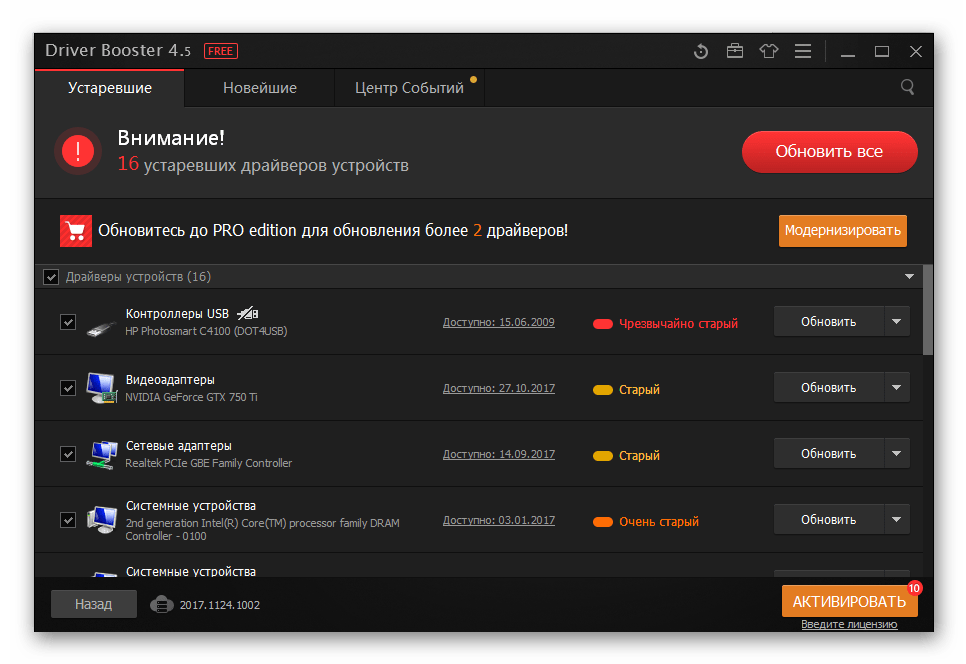
Task: Click the red shopping cart icon
Action: pos(75,230)
